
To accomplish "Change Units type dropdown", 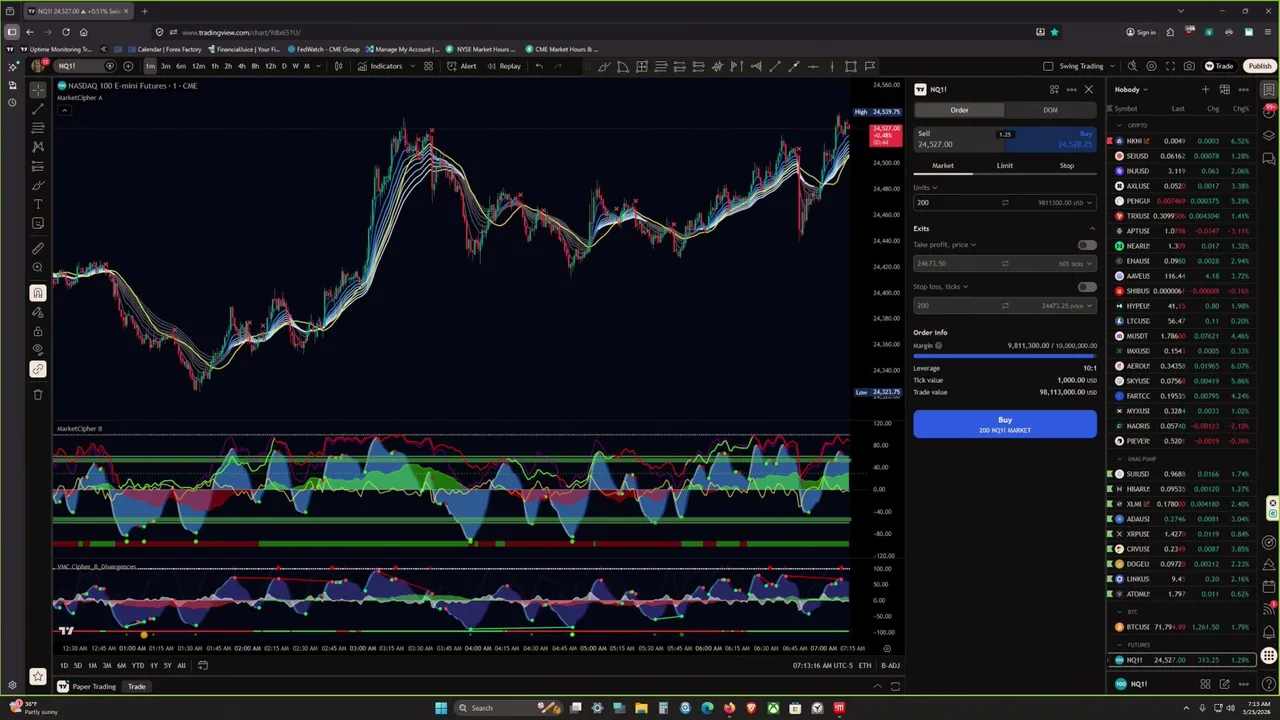I will pyautogui.click(x=925, y=187).
